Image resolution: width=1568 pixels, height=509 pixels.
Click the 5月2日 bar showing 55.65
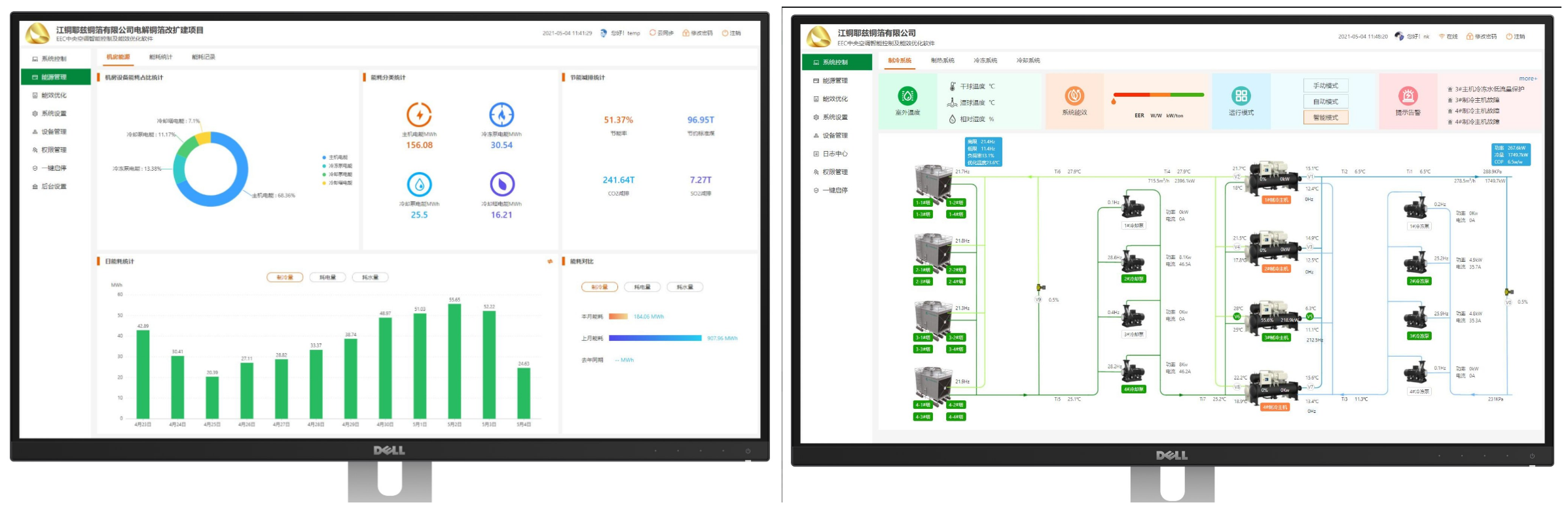[454, 361]
